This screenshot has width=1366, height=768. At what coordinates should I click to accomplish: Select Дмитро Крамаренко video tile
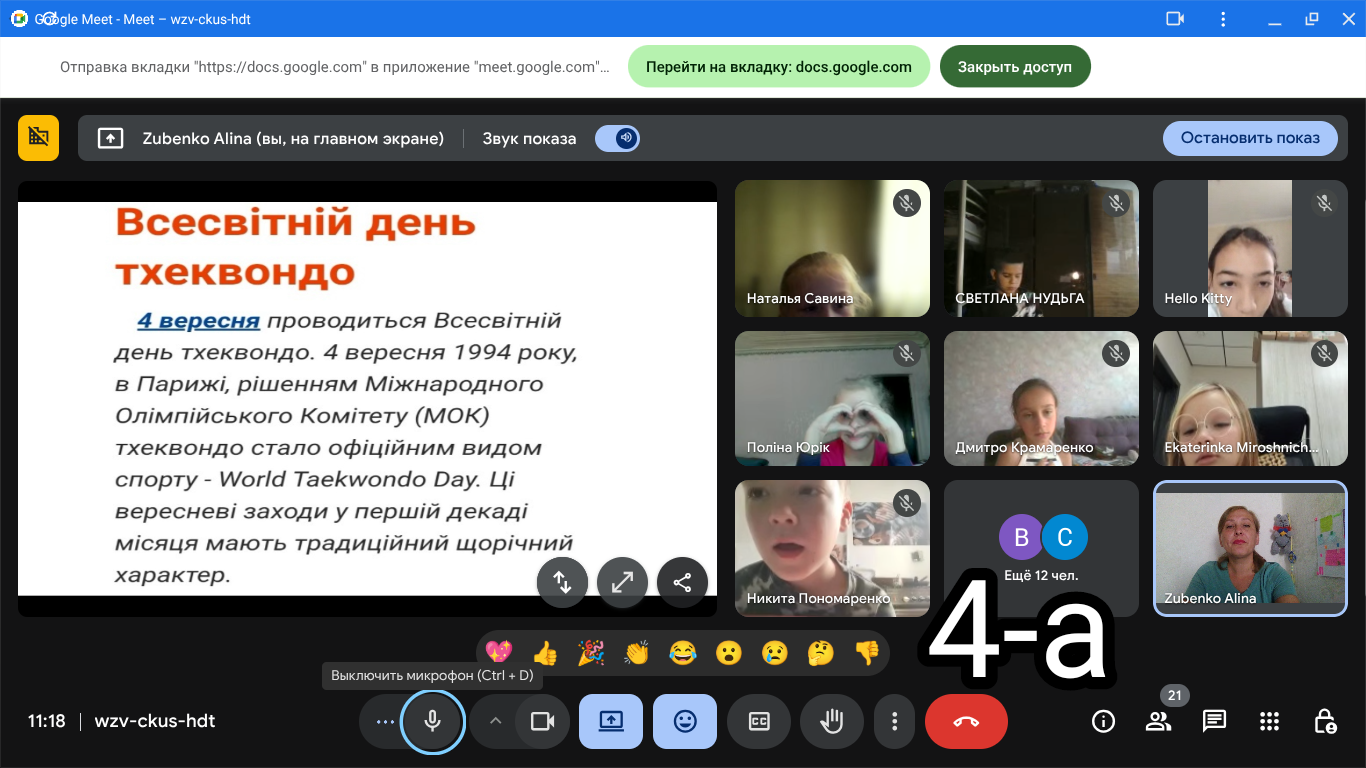pos(1041,398)
